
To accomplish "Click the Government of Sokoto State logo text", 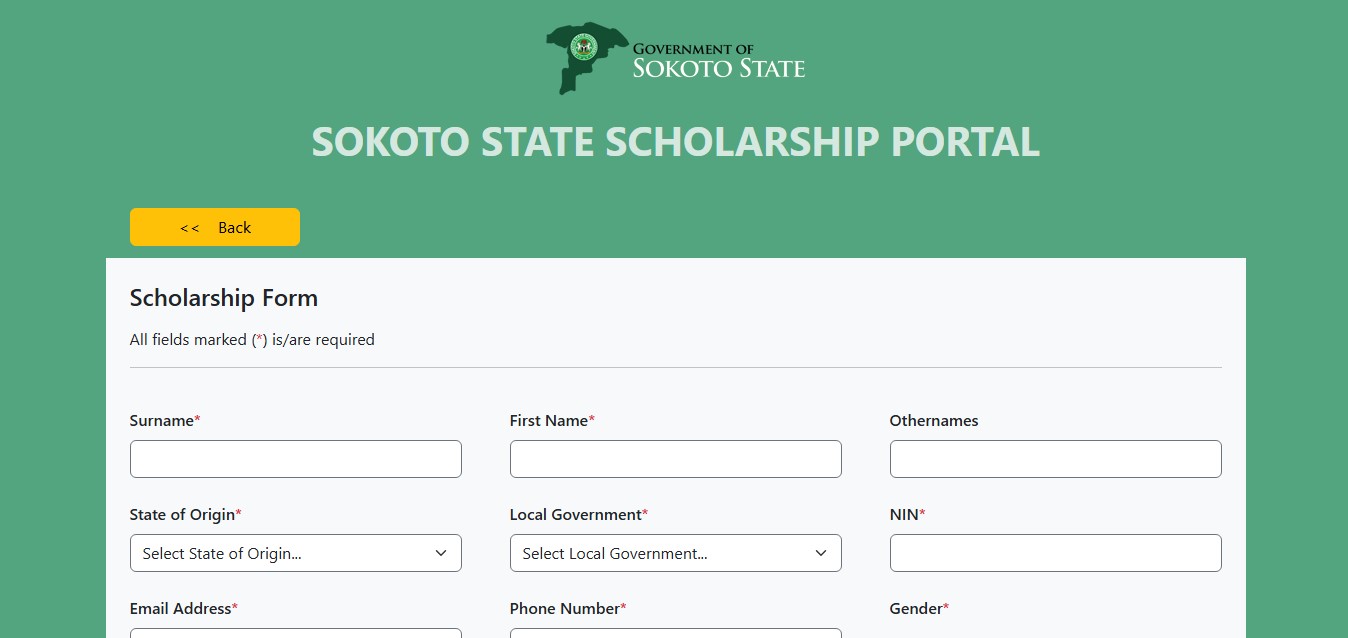I will pyautogui.click(x=718, y=61).
